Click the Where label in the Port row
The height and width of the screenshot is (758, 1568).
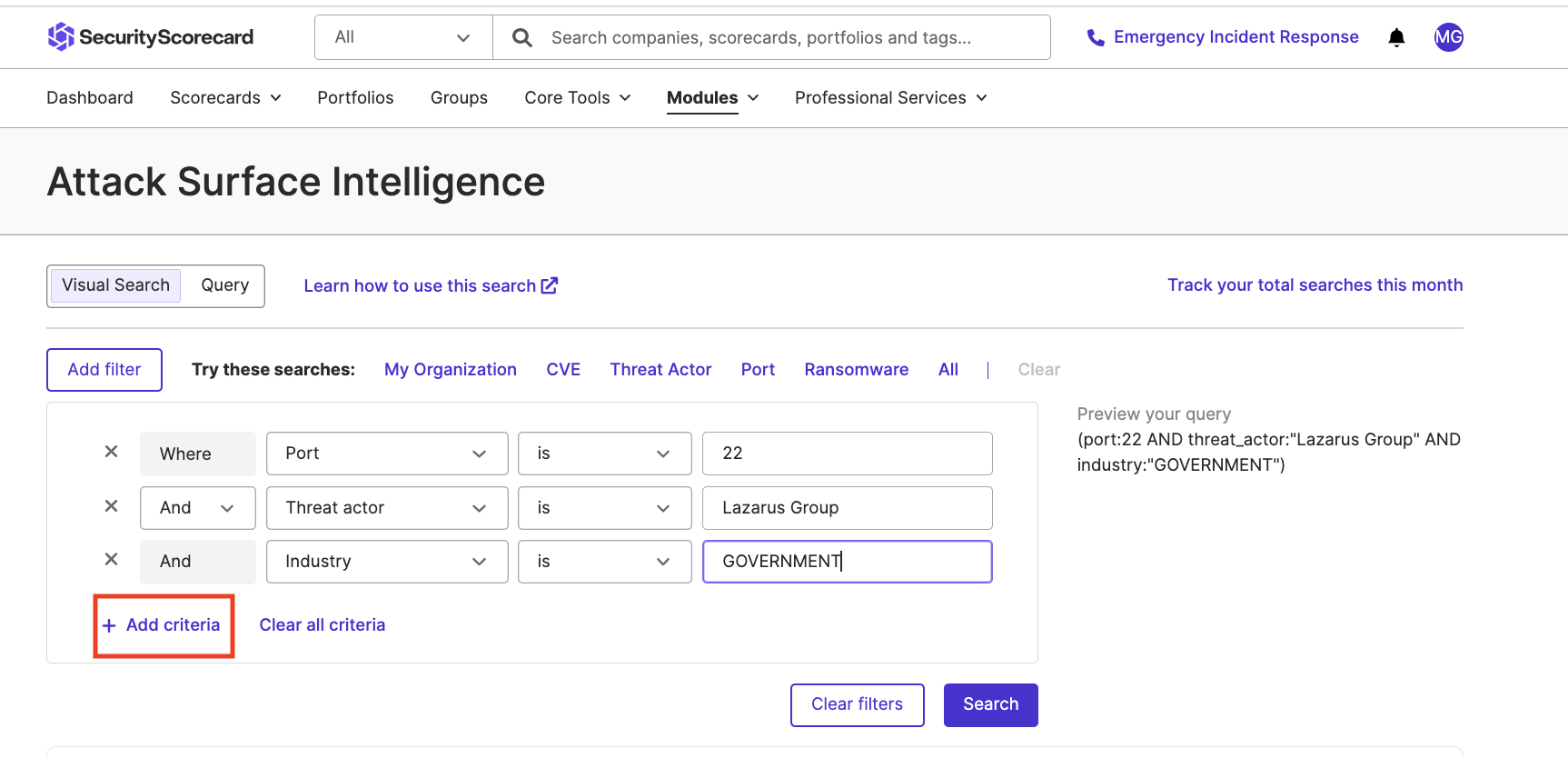(x=198, y=454)
